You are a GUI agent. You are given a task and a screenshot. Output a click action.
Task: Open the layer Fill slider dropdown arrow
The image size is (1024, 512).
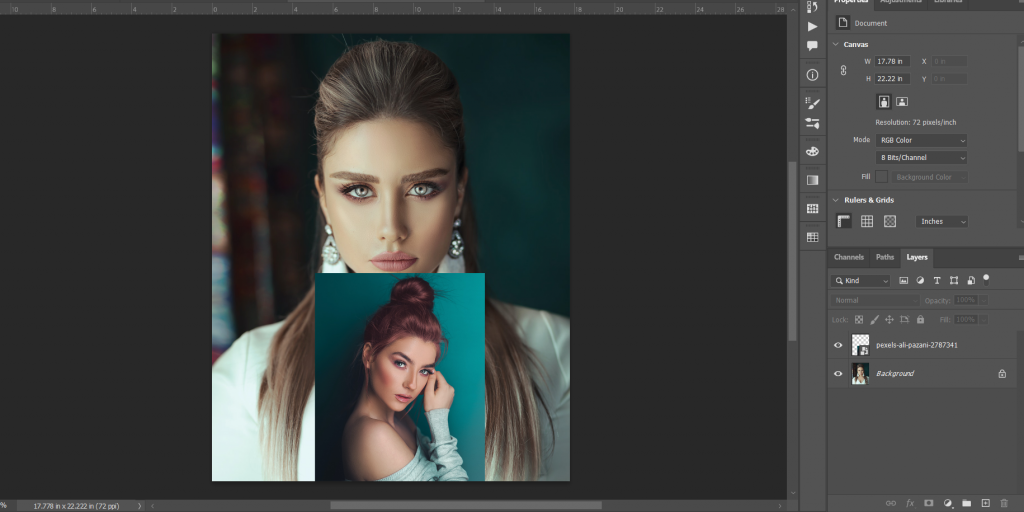(x=984, y=320)
